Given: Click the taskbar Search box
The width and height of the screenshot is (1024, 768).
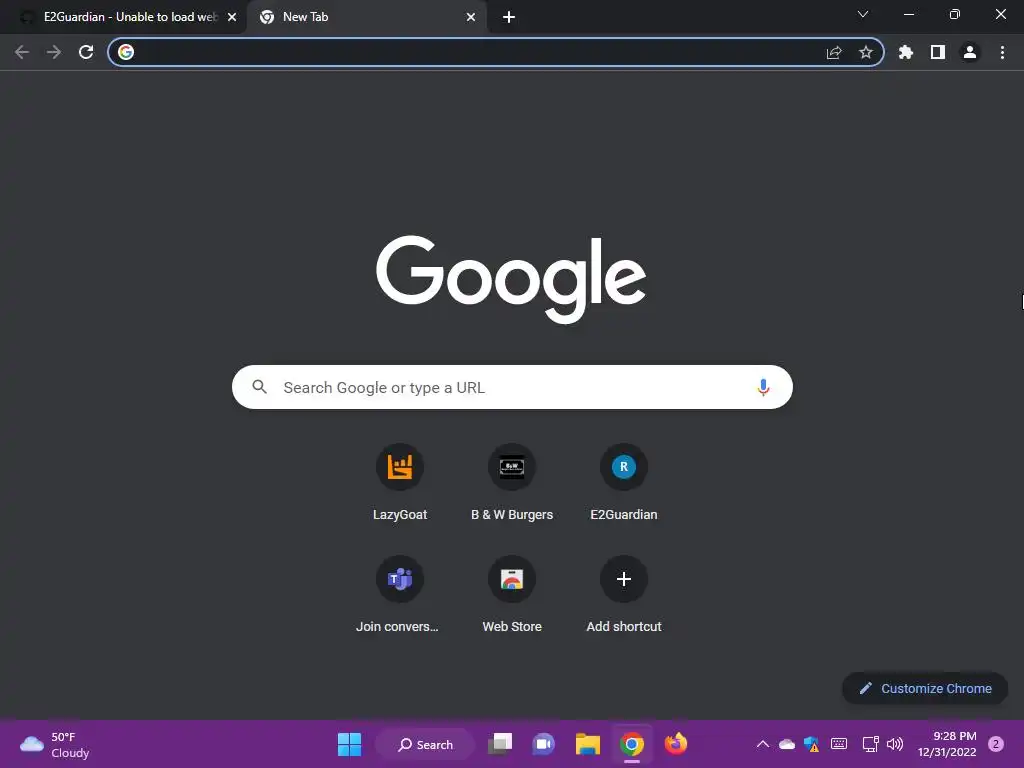Looking at the screenshot, I should [x=425, y=744].
